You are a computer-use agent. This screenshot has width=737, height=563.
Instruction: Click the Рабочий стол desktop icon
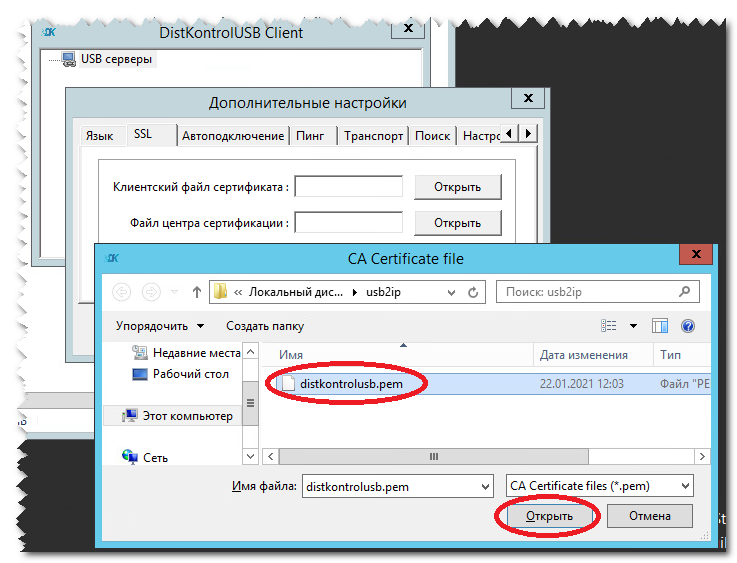(140, 375)
